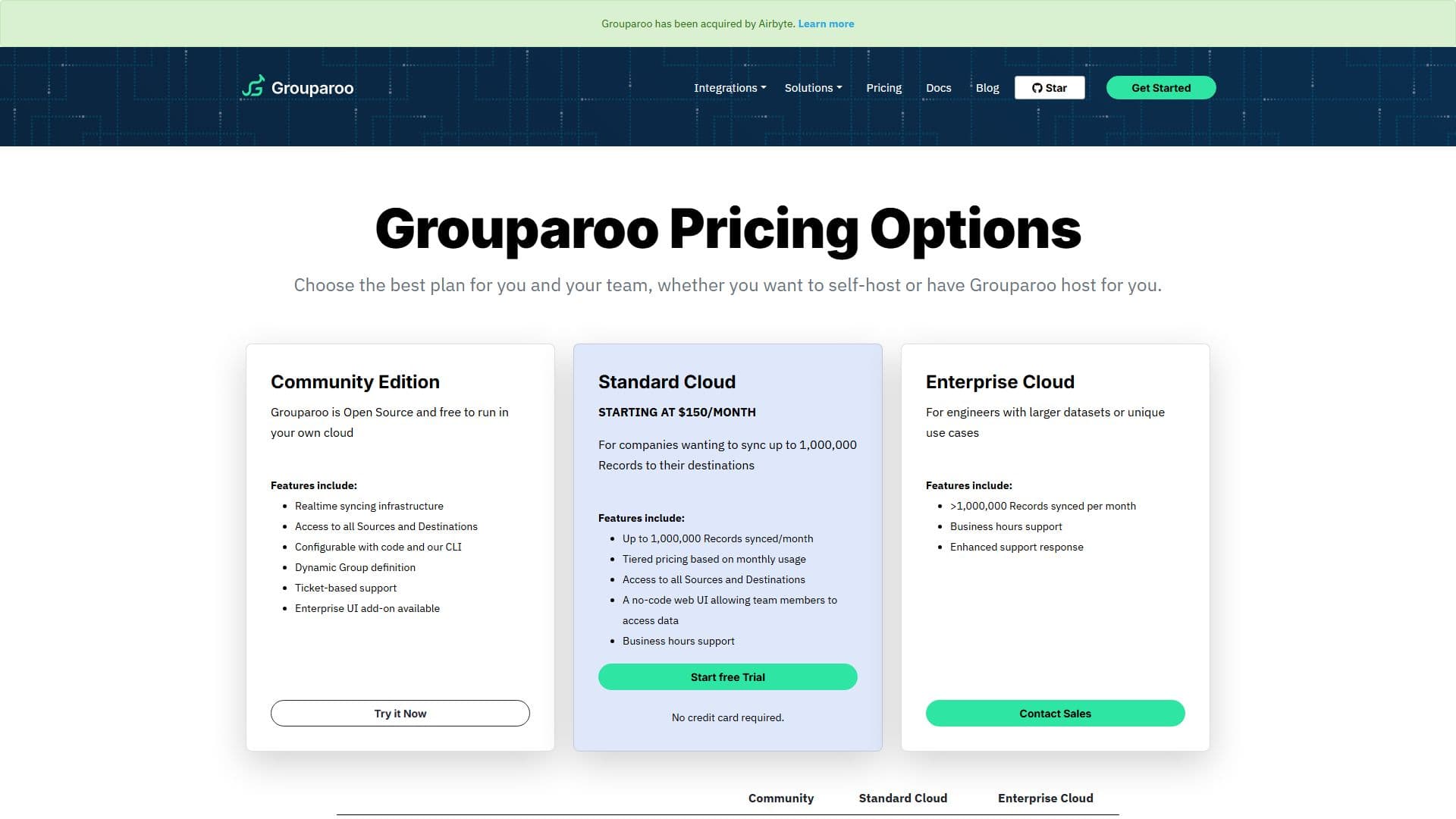The image size is (1456, 819).
Task: Click the acquired by Airbyte announcement text
Action: pos(698,24)
